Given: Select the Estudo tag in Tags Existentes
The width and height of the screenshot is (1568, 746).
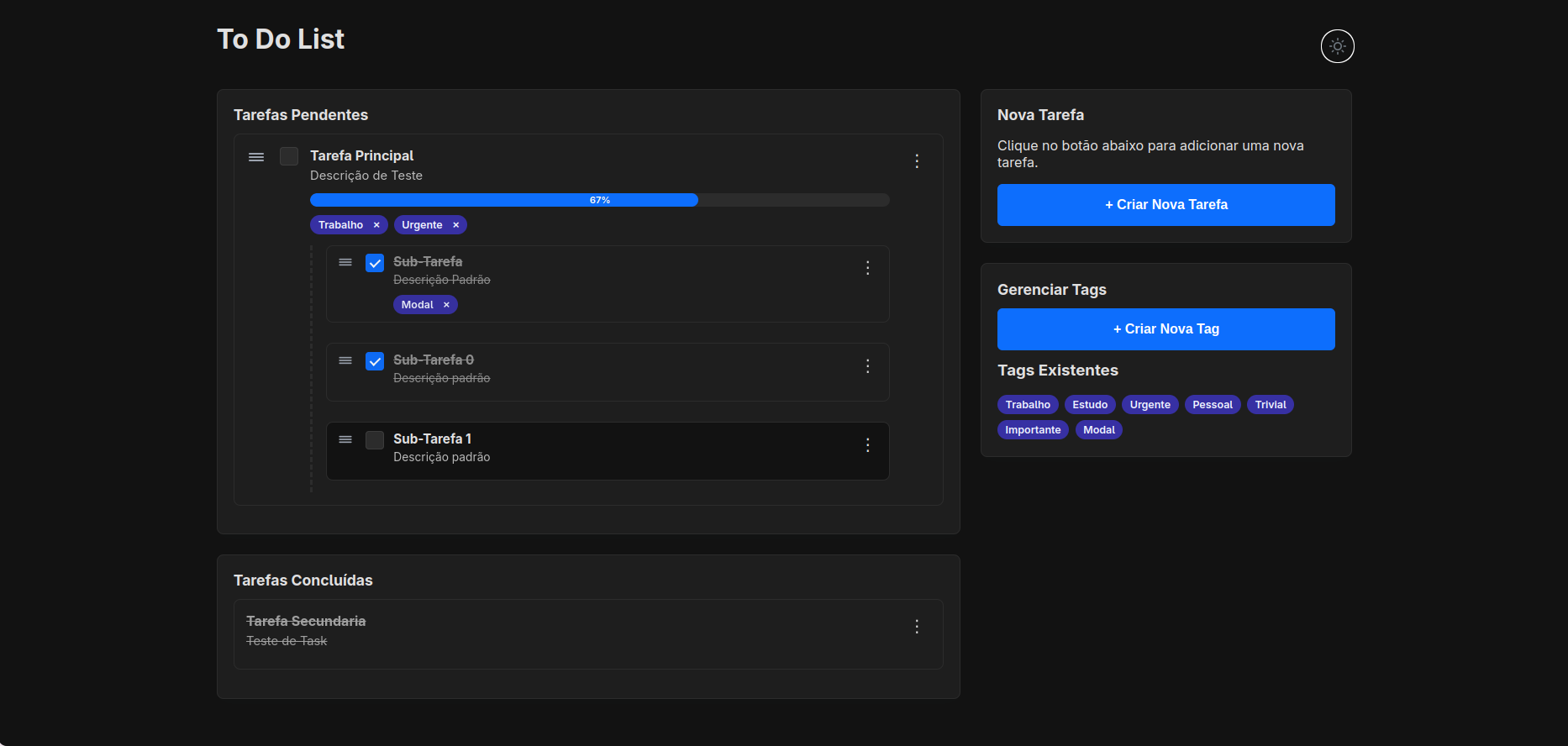Looking at the screenshot, I should click(1090, 405).
